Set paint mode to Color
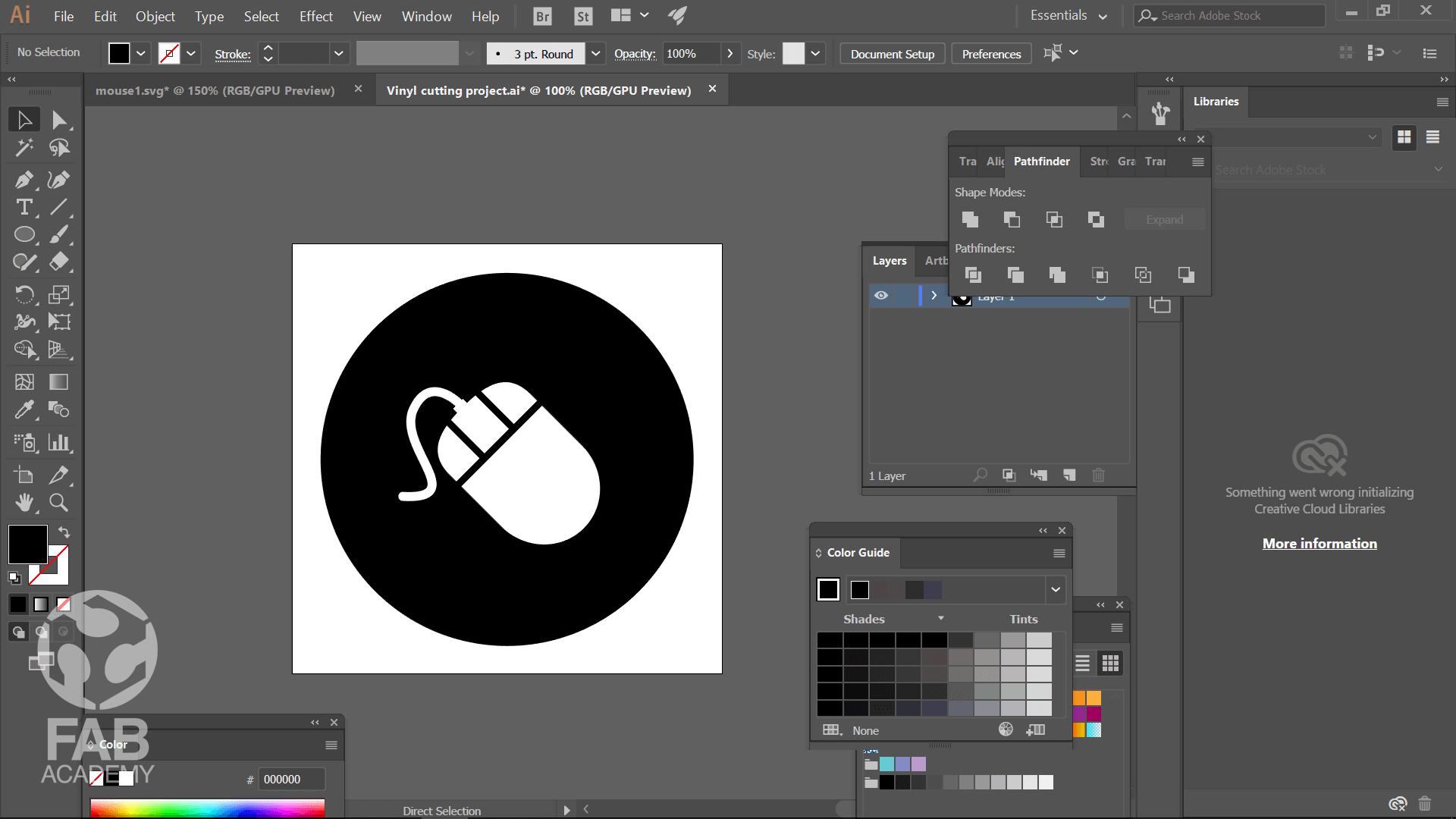The image size is (1456, 819). click(18, 604)
